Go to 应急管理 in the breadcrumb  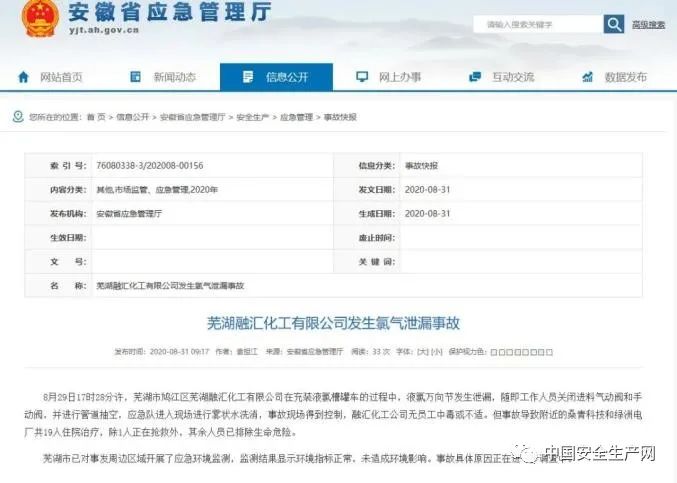click(x=296, y=117)
